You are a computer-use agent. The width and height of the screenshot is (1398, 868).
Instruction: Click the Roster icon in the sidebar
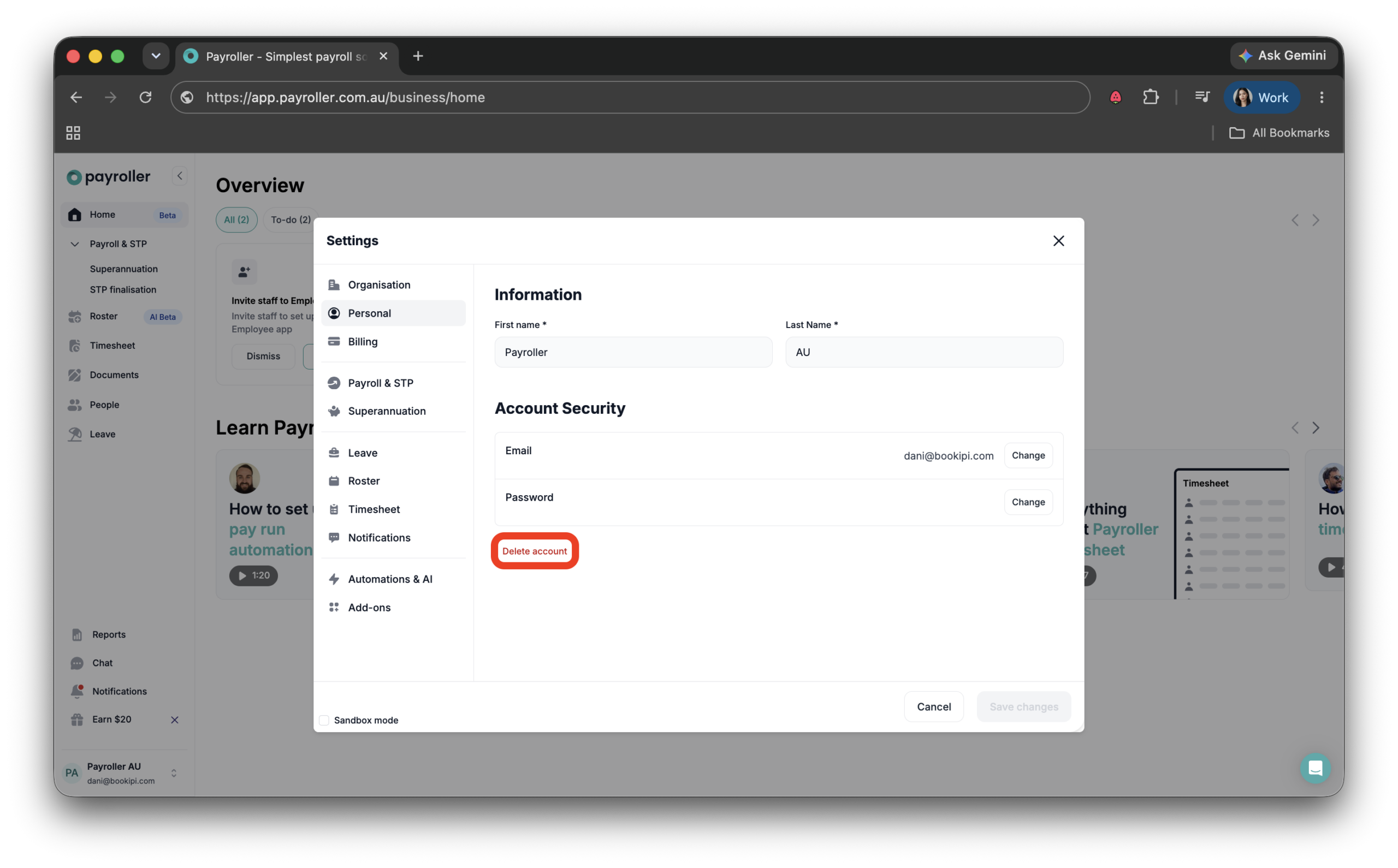[x=75, y=316]
